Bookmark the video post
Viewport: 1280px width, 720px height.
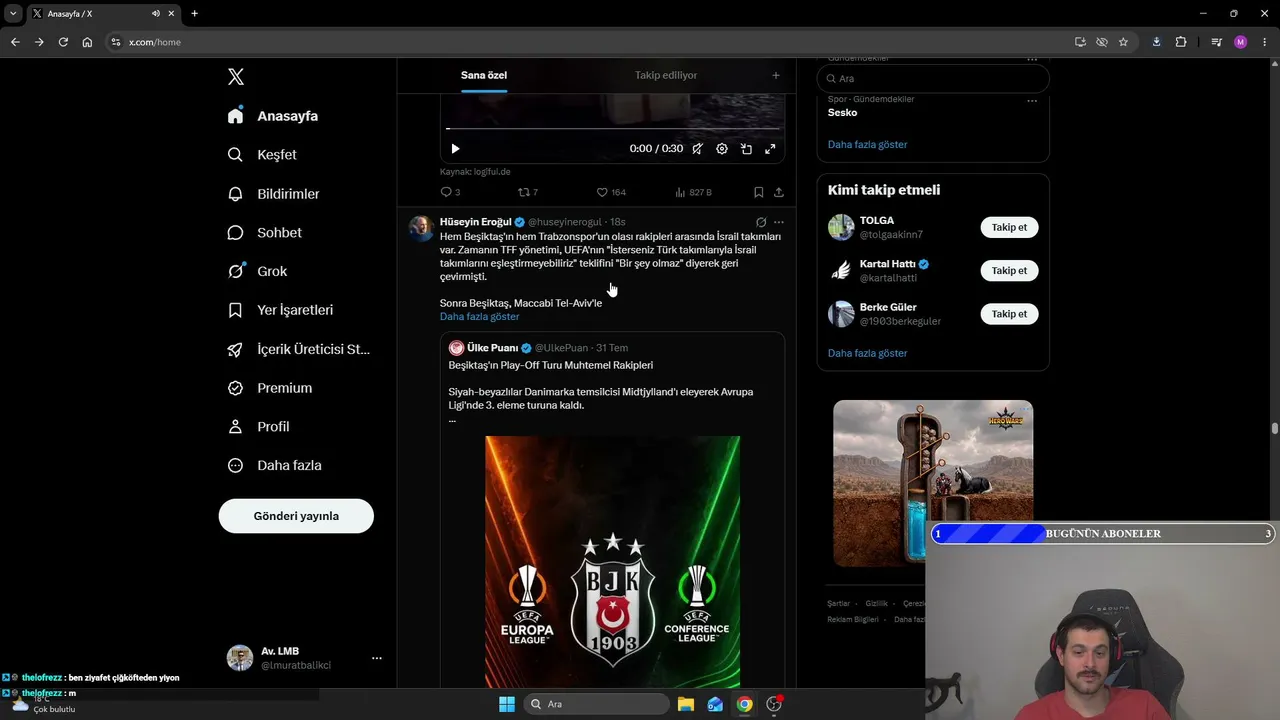click(x=759, y=192)
